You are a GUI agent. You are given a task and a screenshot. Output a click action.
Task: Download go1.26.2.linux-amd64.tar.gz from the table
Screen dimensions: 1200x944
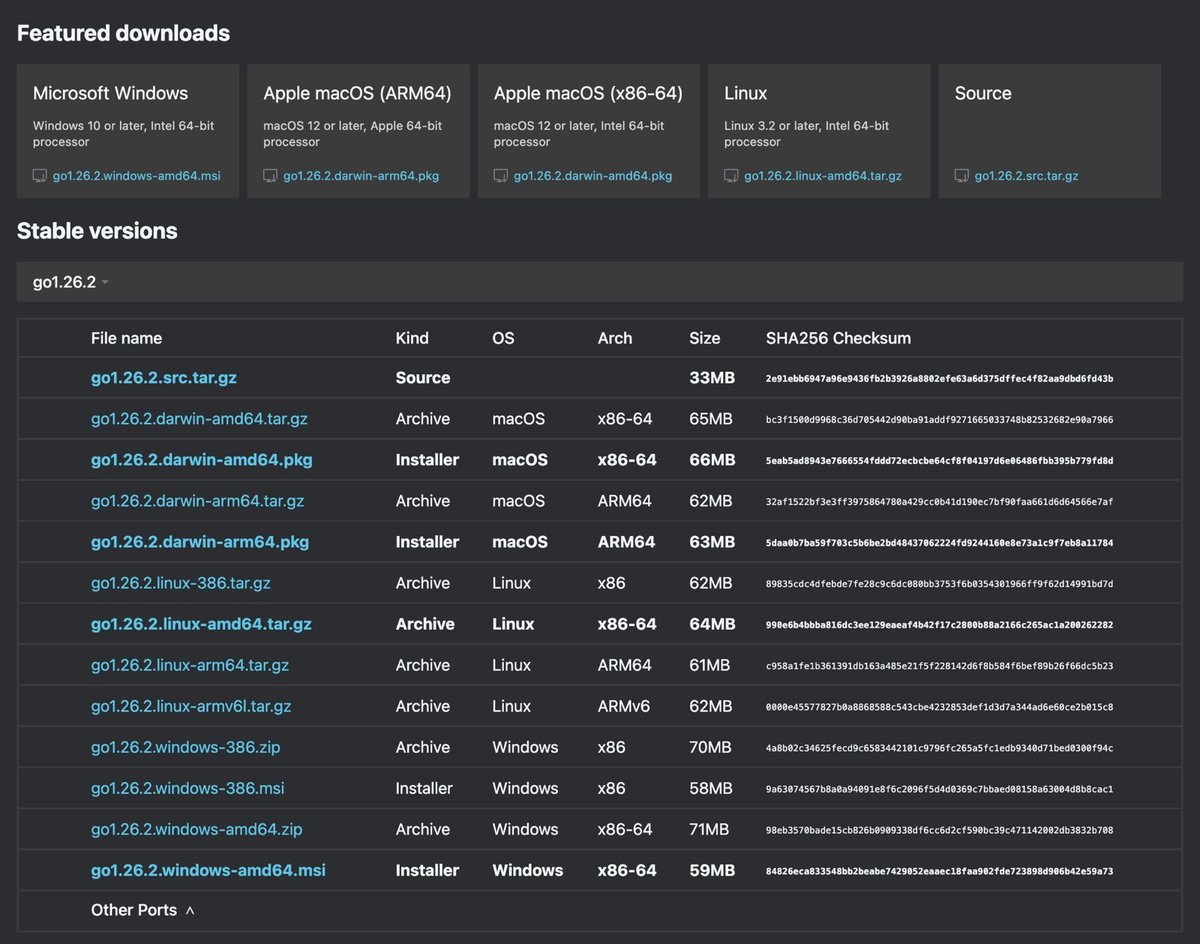click(x=201, y=624)
